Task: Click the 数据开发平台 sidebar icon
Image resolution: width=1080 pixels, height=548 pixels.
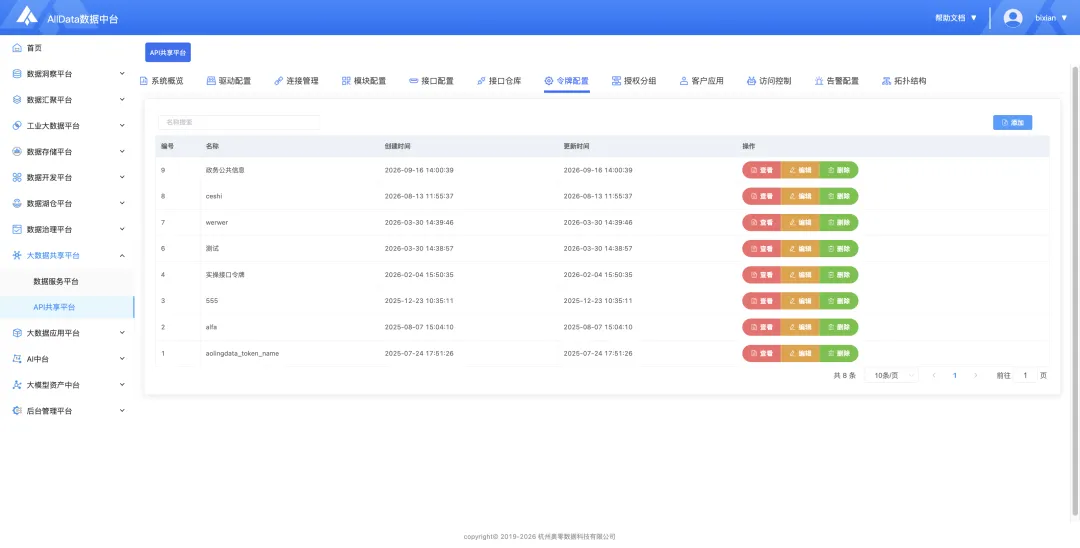Action: (x=17, y=178)
